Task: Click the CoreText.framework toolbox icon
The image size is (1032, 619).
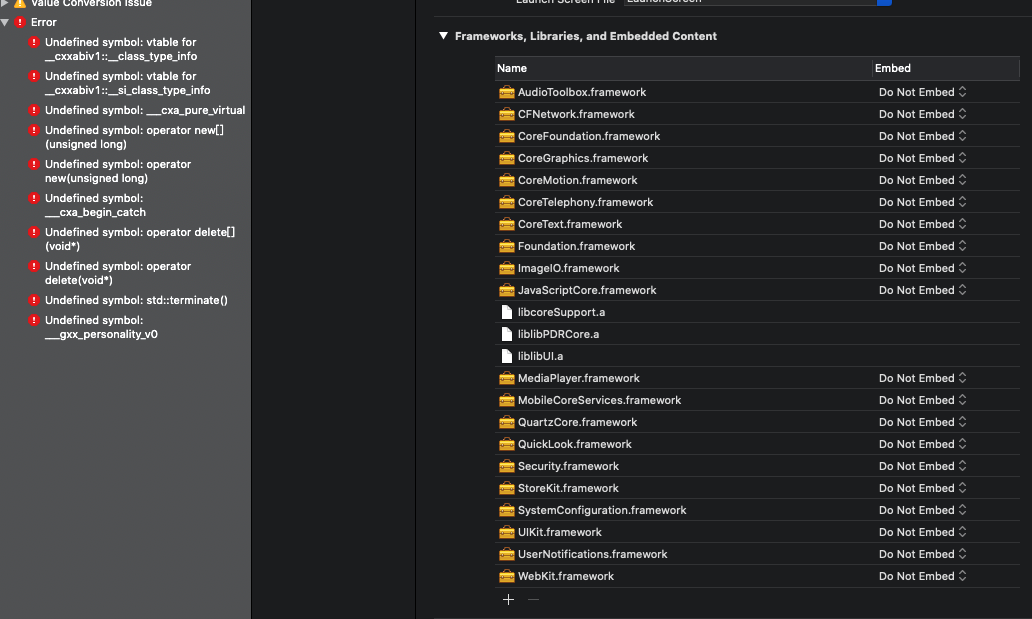Action: click(506, 224)
